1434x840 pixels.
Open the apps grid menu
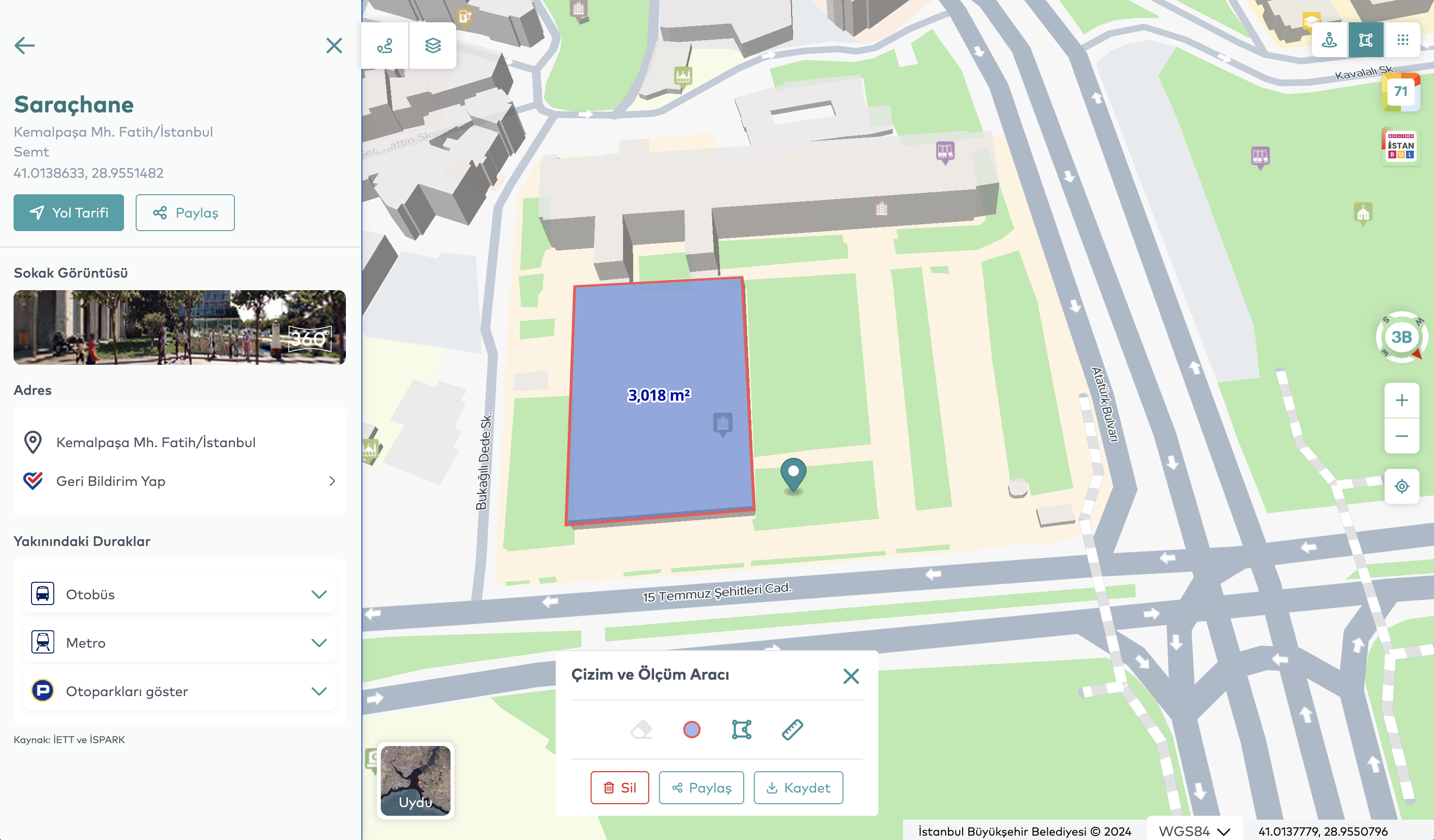[x=1403, y=40]
